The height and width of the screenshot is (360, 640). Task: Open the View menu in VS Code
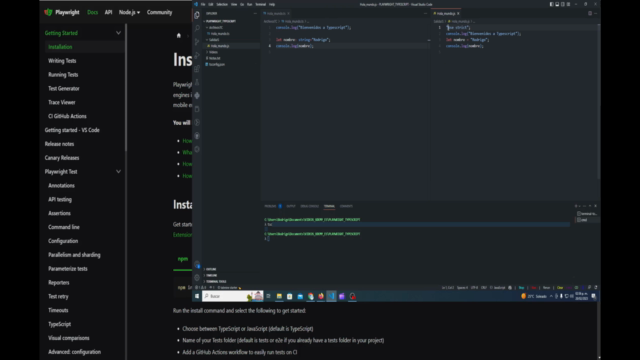tap(234, 4)
